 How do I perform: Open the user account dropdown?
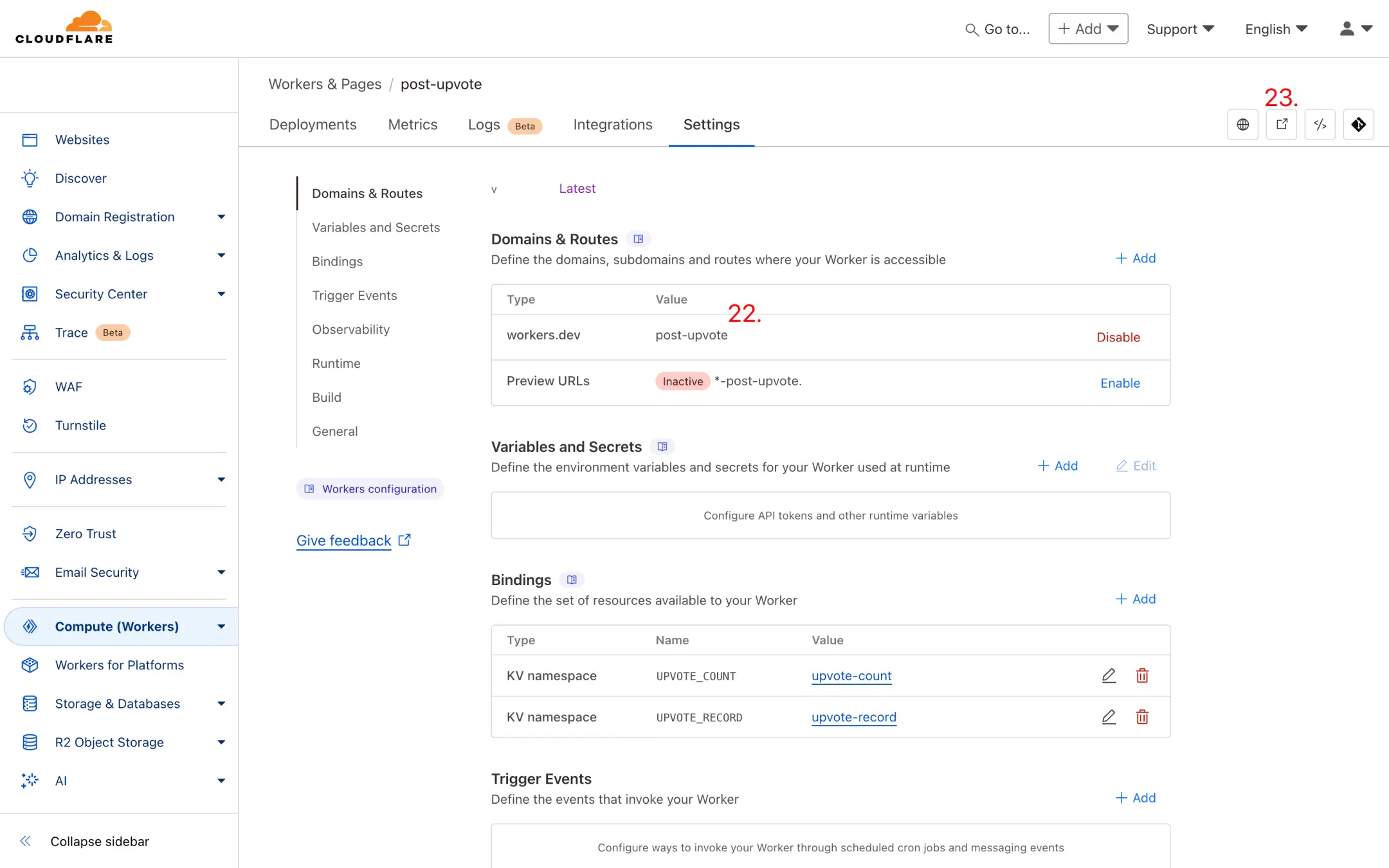click(1356, 29)
